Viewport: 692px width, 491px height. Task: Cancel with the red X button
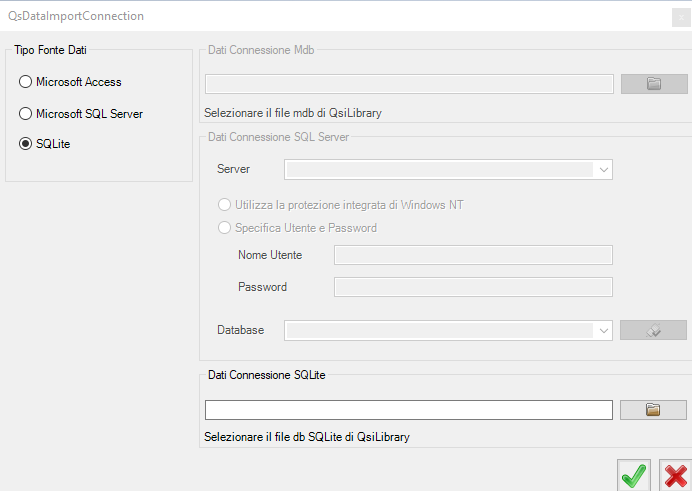pos(675,476)
